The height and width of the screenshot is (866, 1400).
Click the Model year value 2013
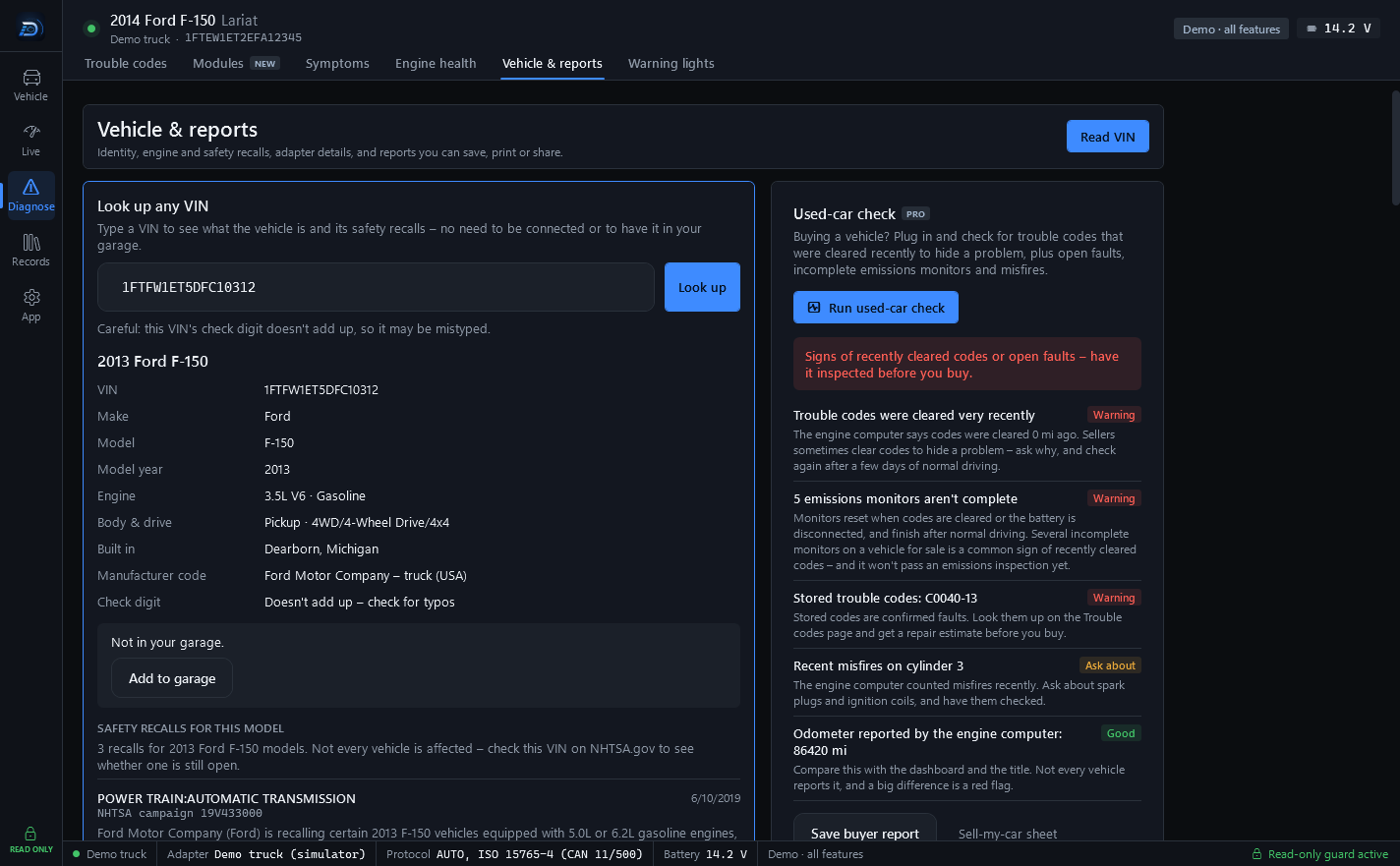coord(277,469)
